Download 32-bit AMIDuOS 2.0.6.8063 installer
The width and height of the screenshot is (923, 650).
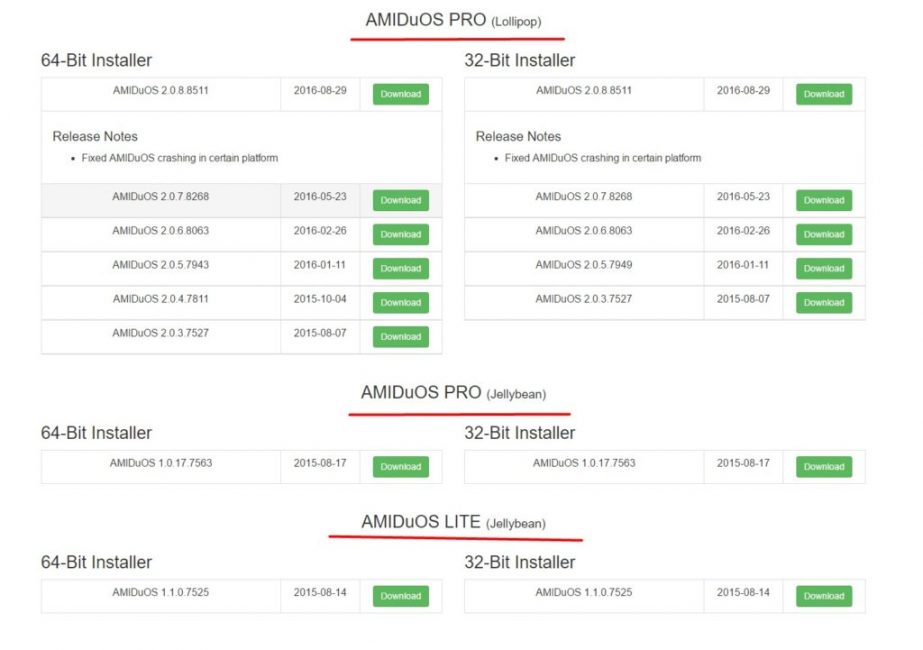tap(824, 234)
